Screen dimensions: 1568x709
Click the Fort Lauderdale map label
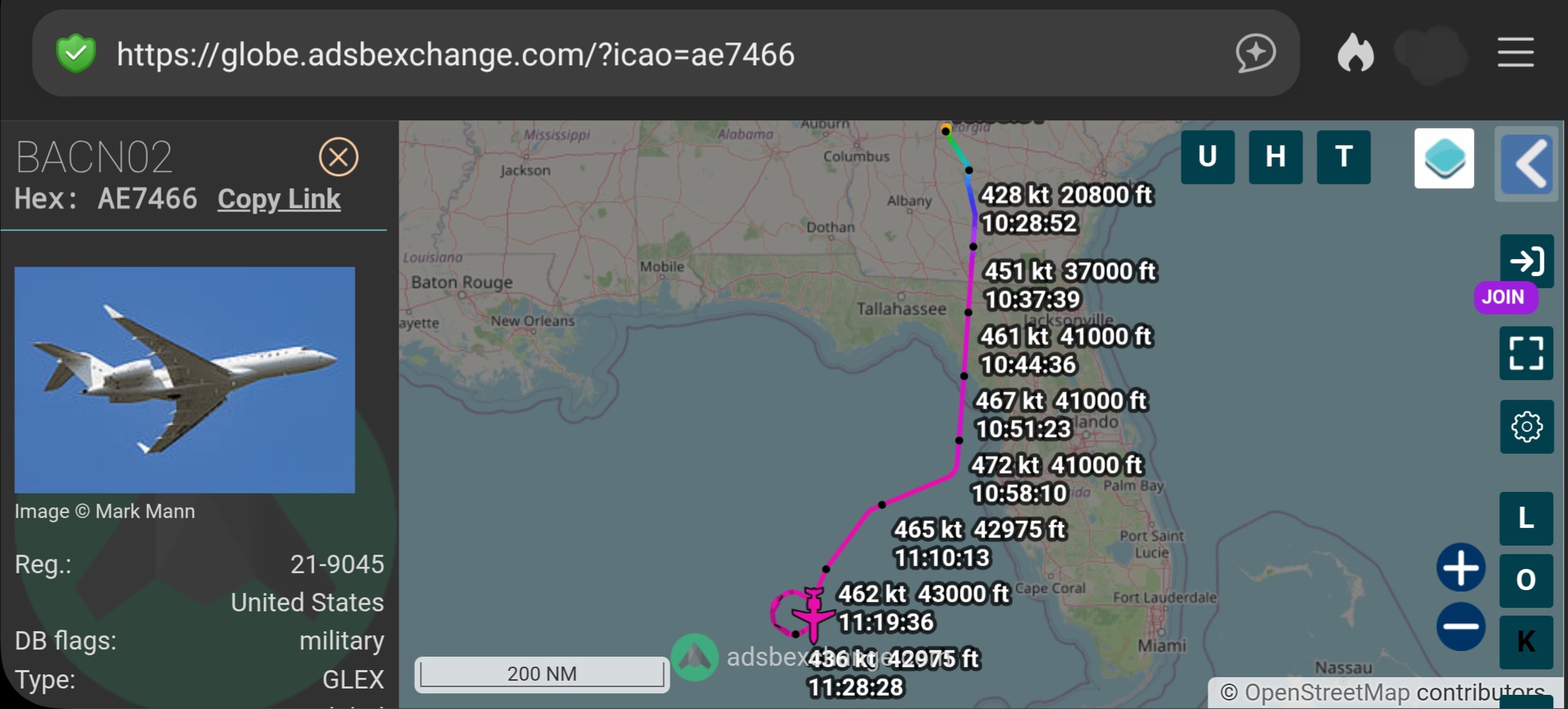pyautogui.click(x=1164, y=598)
